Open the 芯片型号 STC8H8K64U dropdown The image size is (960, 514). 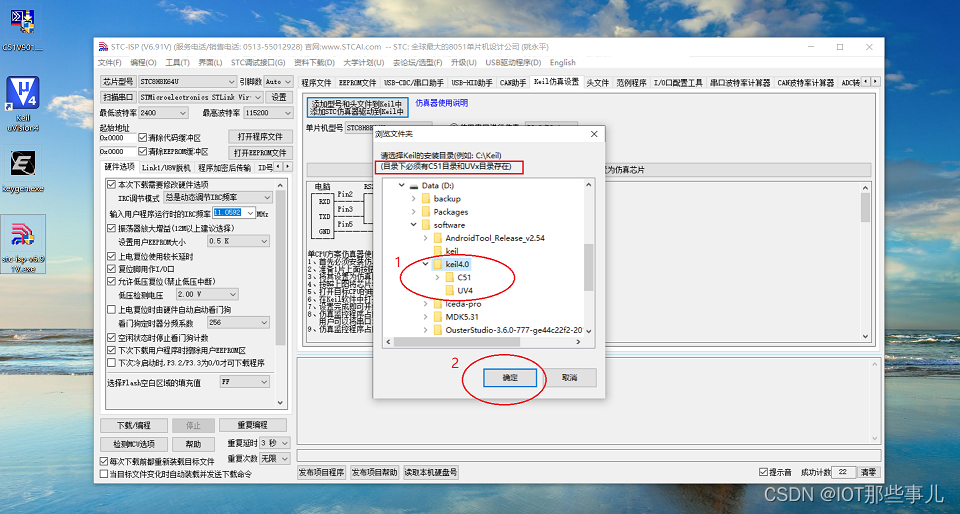pos(187,81)
